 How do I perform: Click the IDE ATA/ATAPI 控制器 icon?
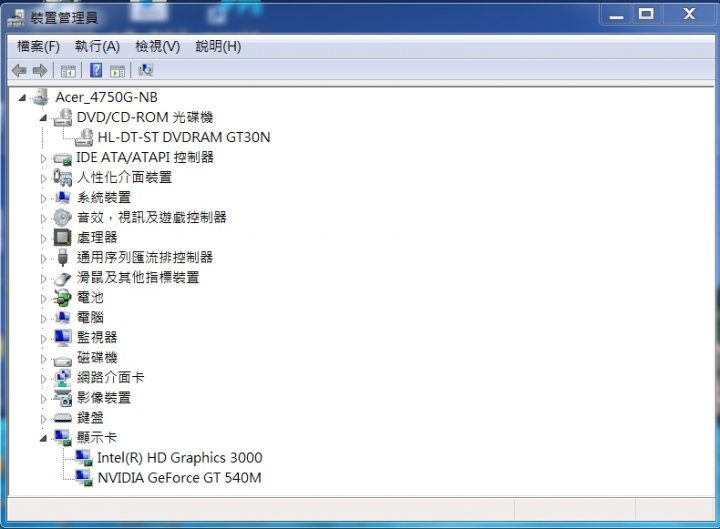[x=62, y=159]
